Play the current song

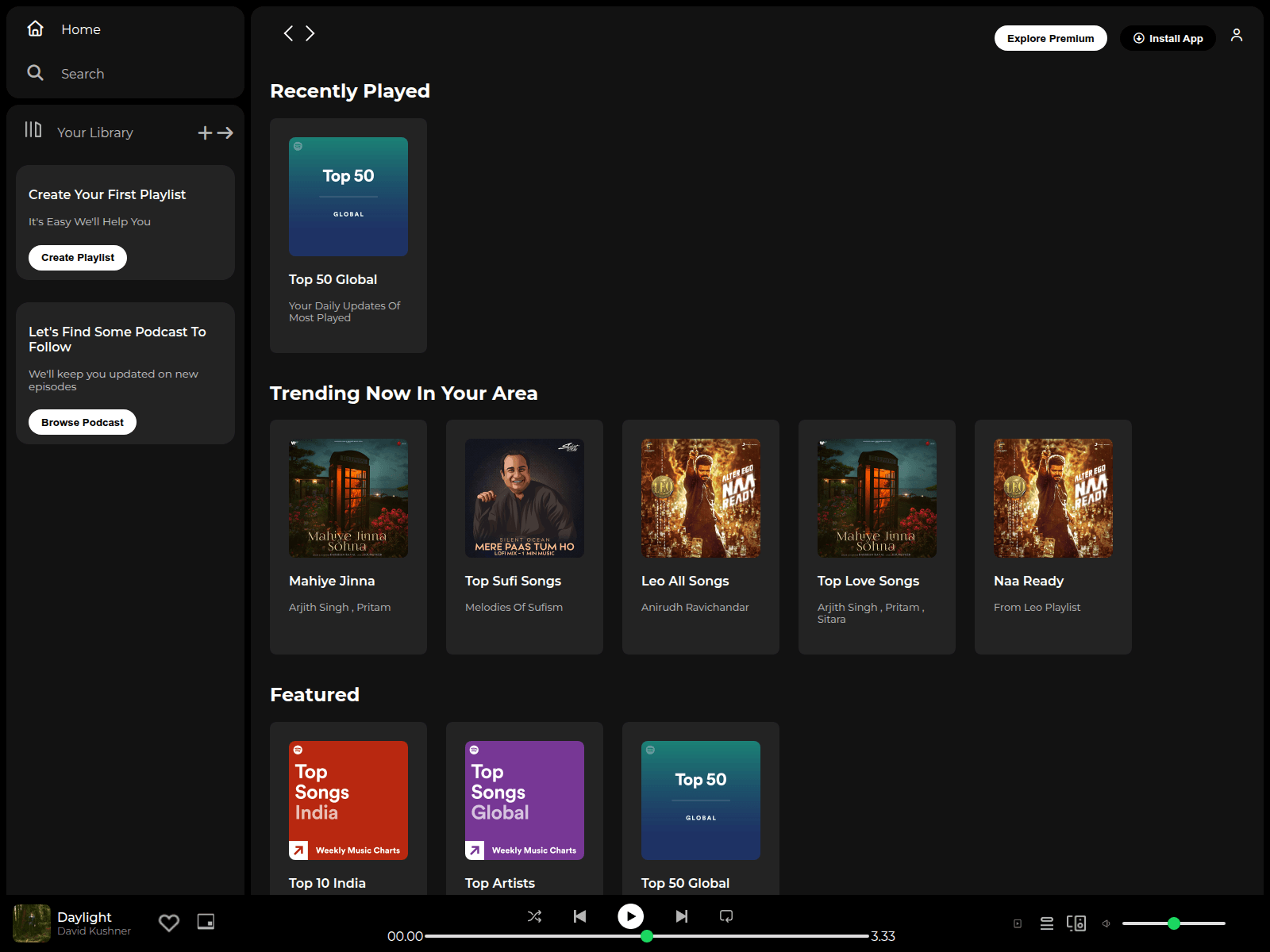click(631, 916)
